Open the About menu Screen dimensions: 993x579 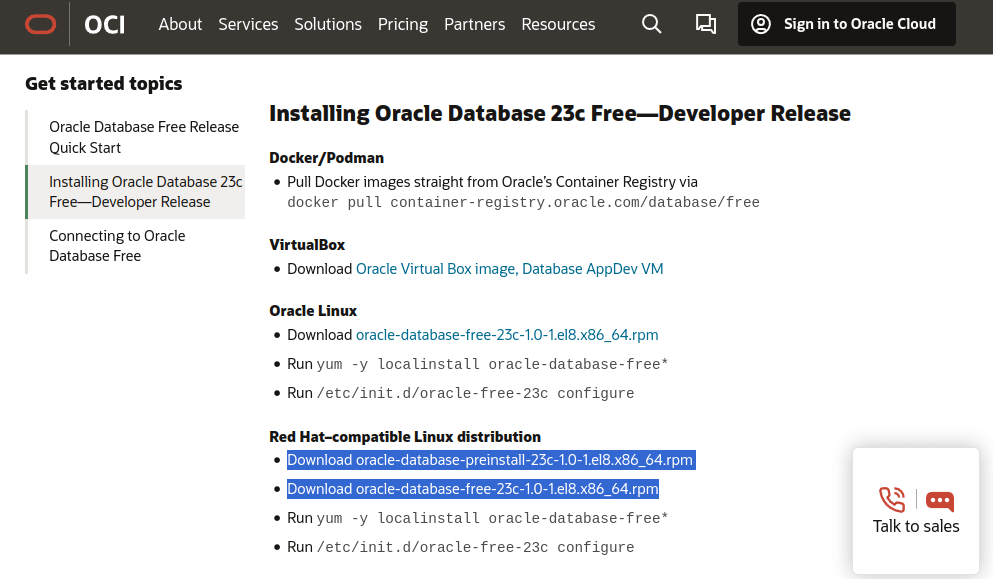click(180, 24)
